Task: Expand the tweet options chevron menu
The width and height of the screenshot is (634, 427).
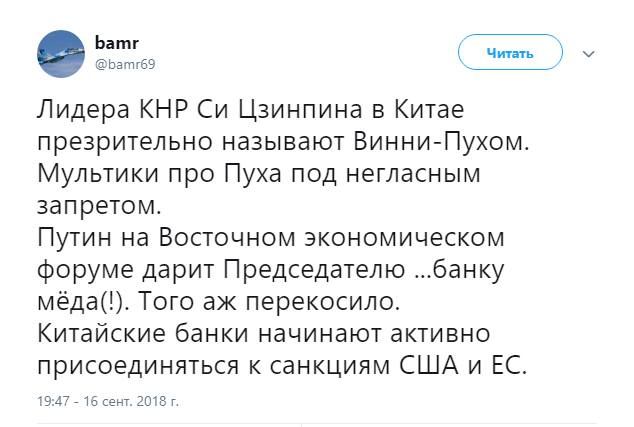Action: (589, 54)
